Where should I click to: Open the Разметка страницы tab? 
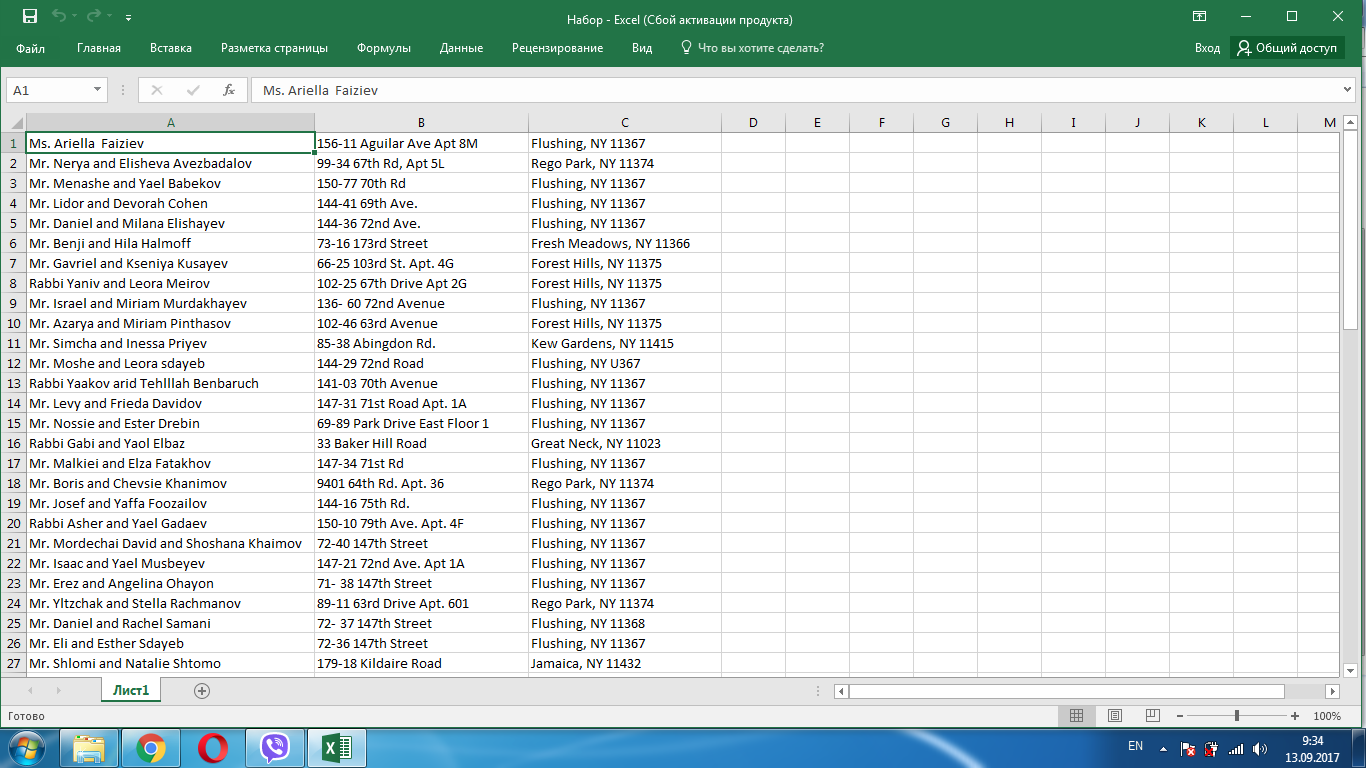(274, 48)
